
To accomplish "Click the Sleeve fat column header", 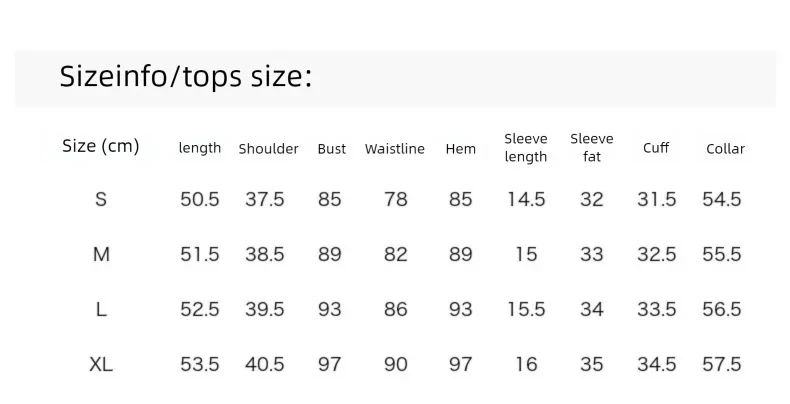I will coord(591,148).
